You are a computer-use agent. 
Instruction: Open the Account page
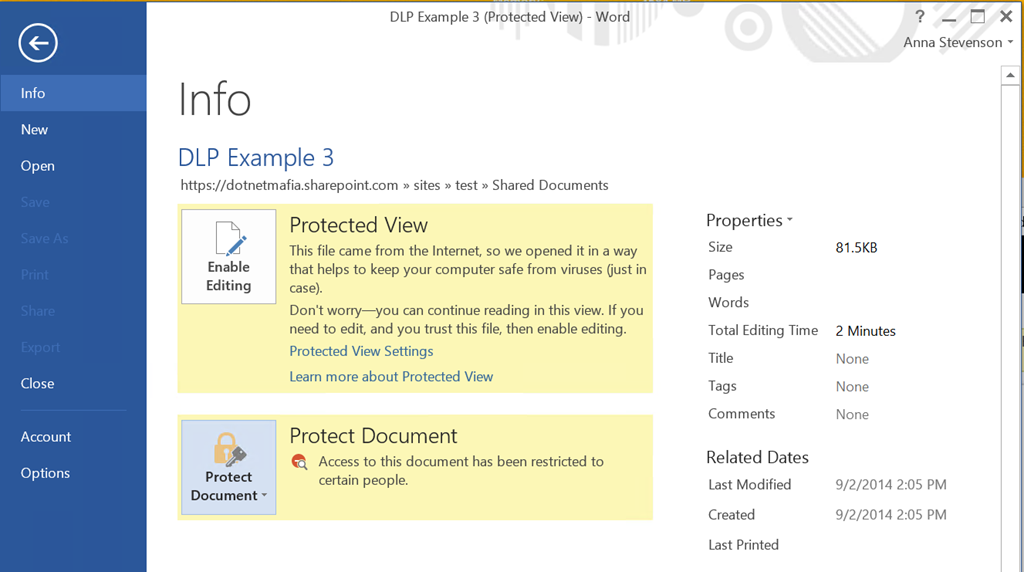tap(73, 437)
